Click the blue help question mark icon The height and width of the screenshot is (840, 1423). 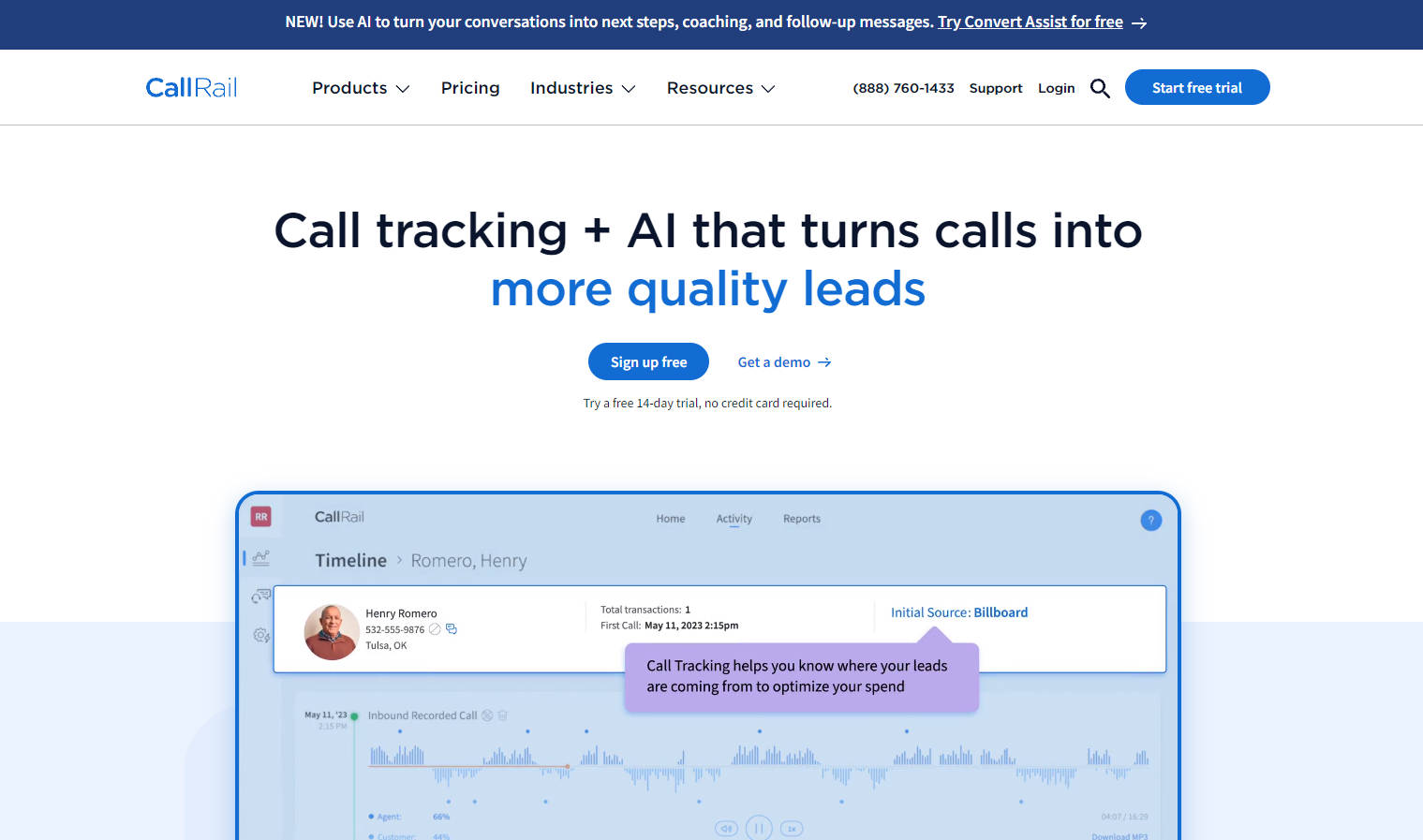pos(1150,521)
